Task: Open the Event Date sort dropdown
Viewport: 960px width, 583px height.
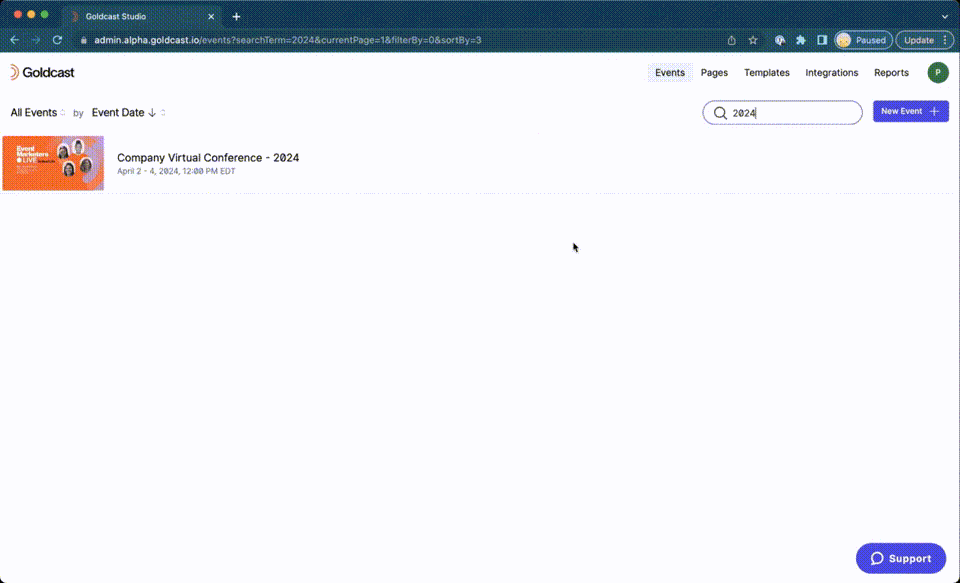Action: (x=129, y=113)
